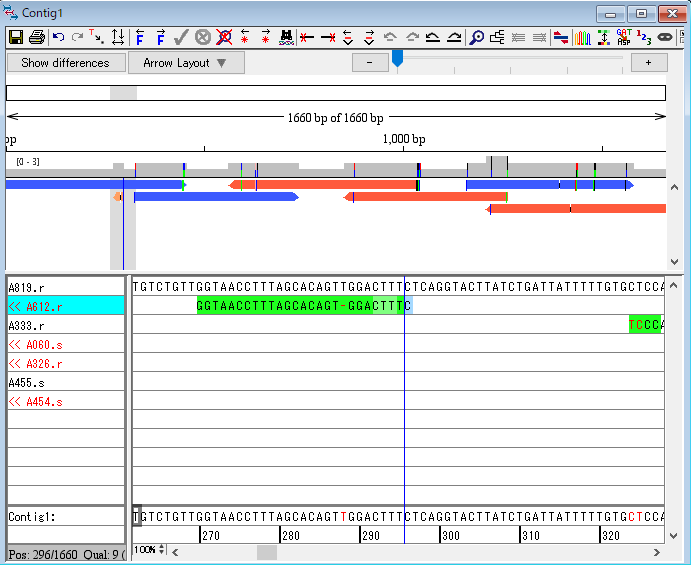
Task: Click the red T in consensus sequence
Action: pyautogui.click(x=343, y=517)
